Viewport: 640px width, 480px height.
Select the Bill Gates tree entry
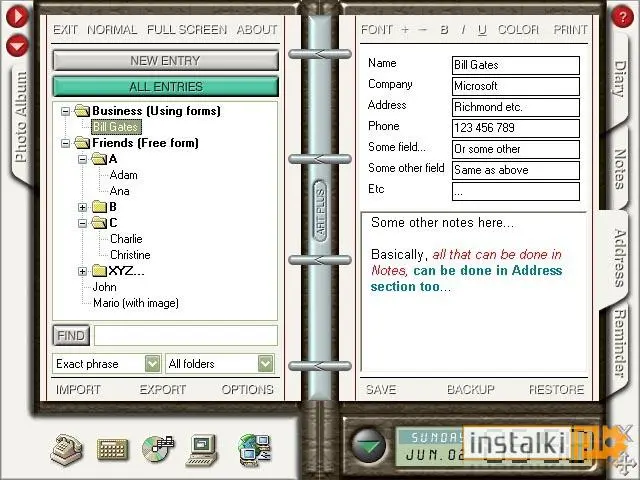[116, 127]
